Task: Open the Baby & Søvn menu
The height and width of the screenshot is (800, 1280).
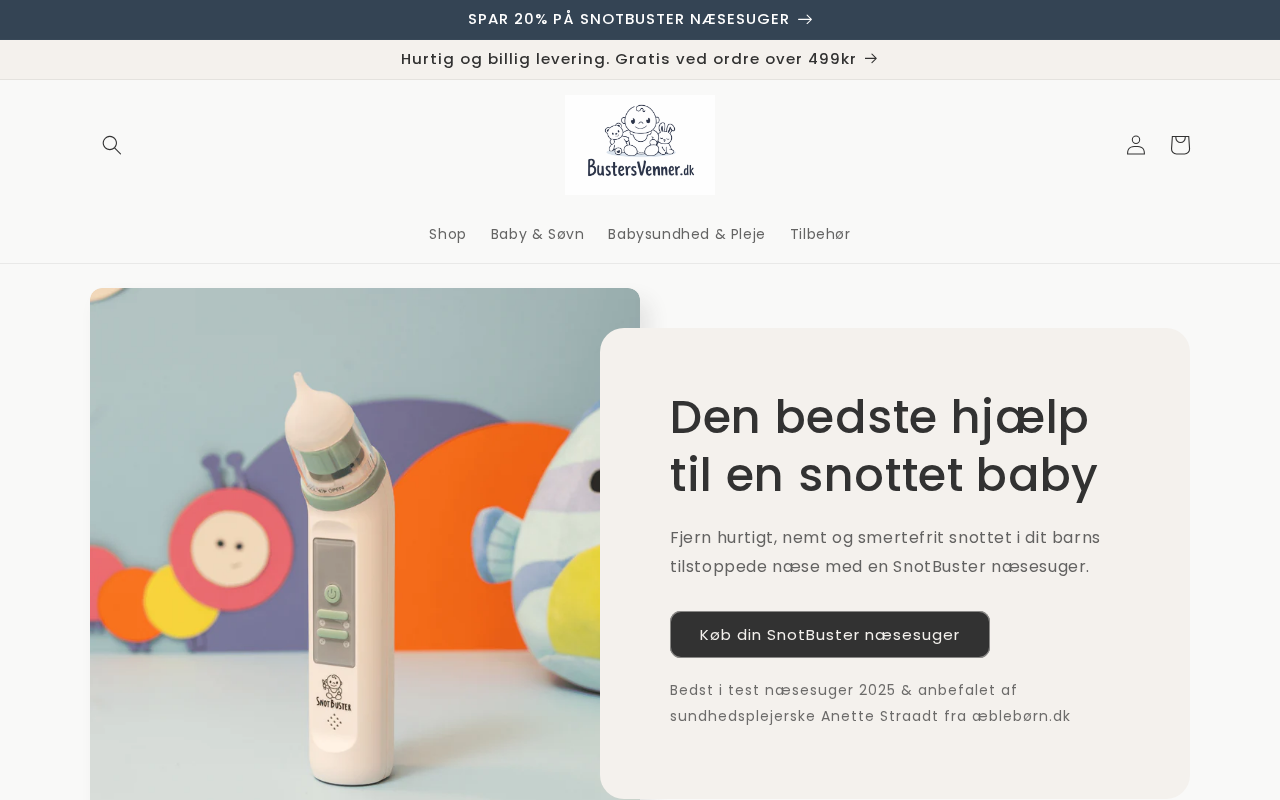Action: click(x=537, y=234)
